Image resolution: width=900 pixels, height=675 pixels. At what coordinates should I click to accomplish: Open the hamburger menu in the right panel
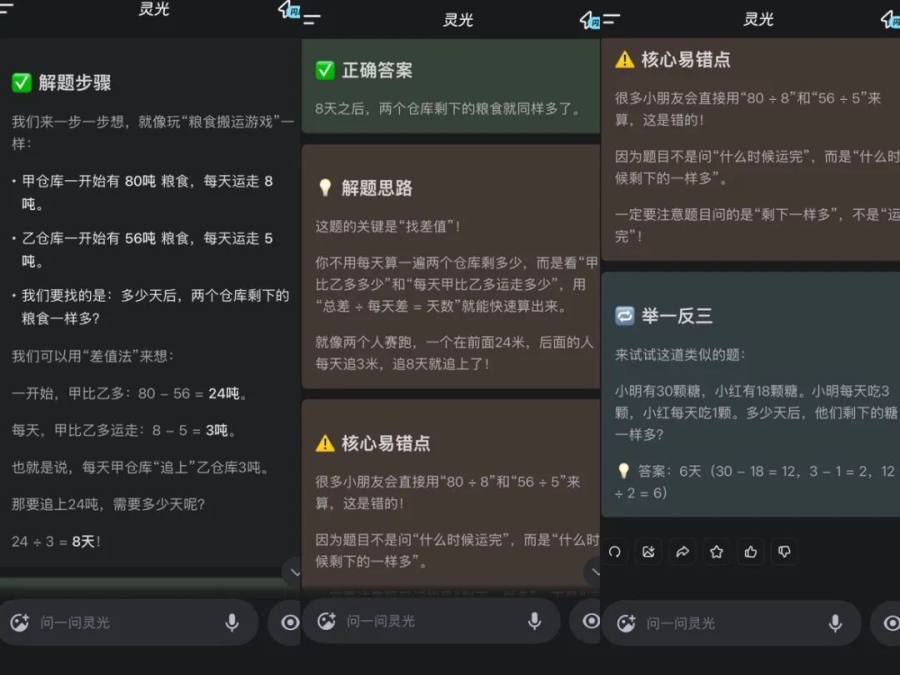pyautogui.click(x=611, y=19)
